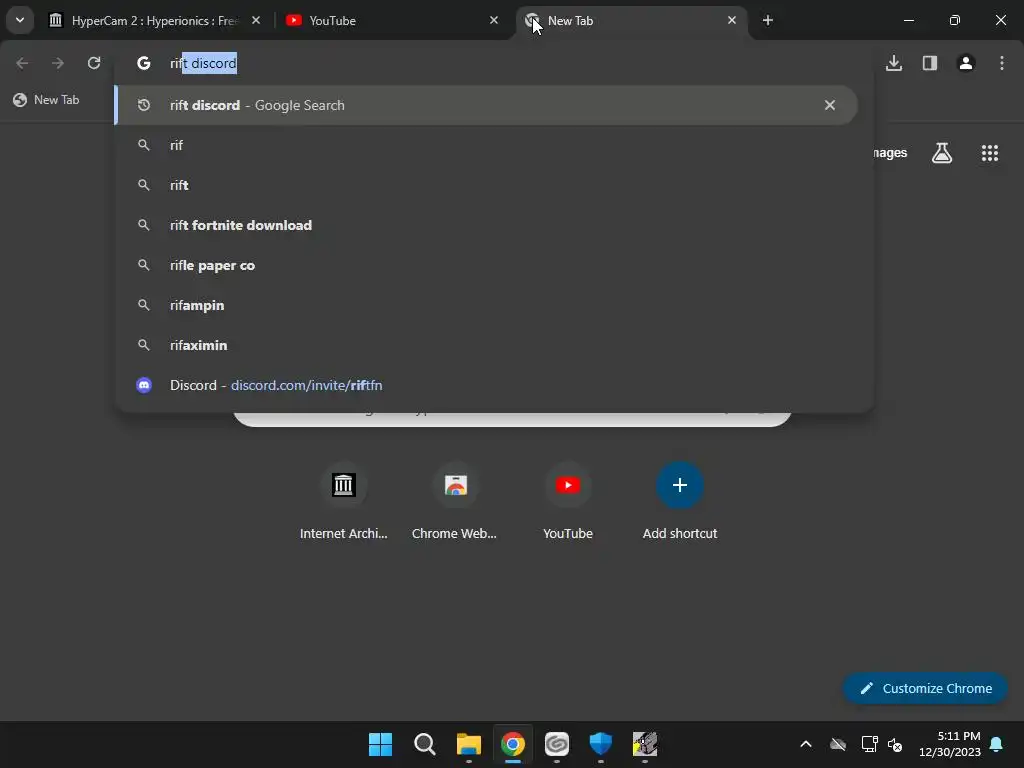
Task: Click the New Tab bookmark in bookmarks bar
Action: pyautogui.click(x=46, y=100)
